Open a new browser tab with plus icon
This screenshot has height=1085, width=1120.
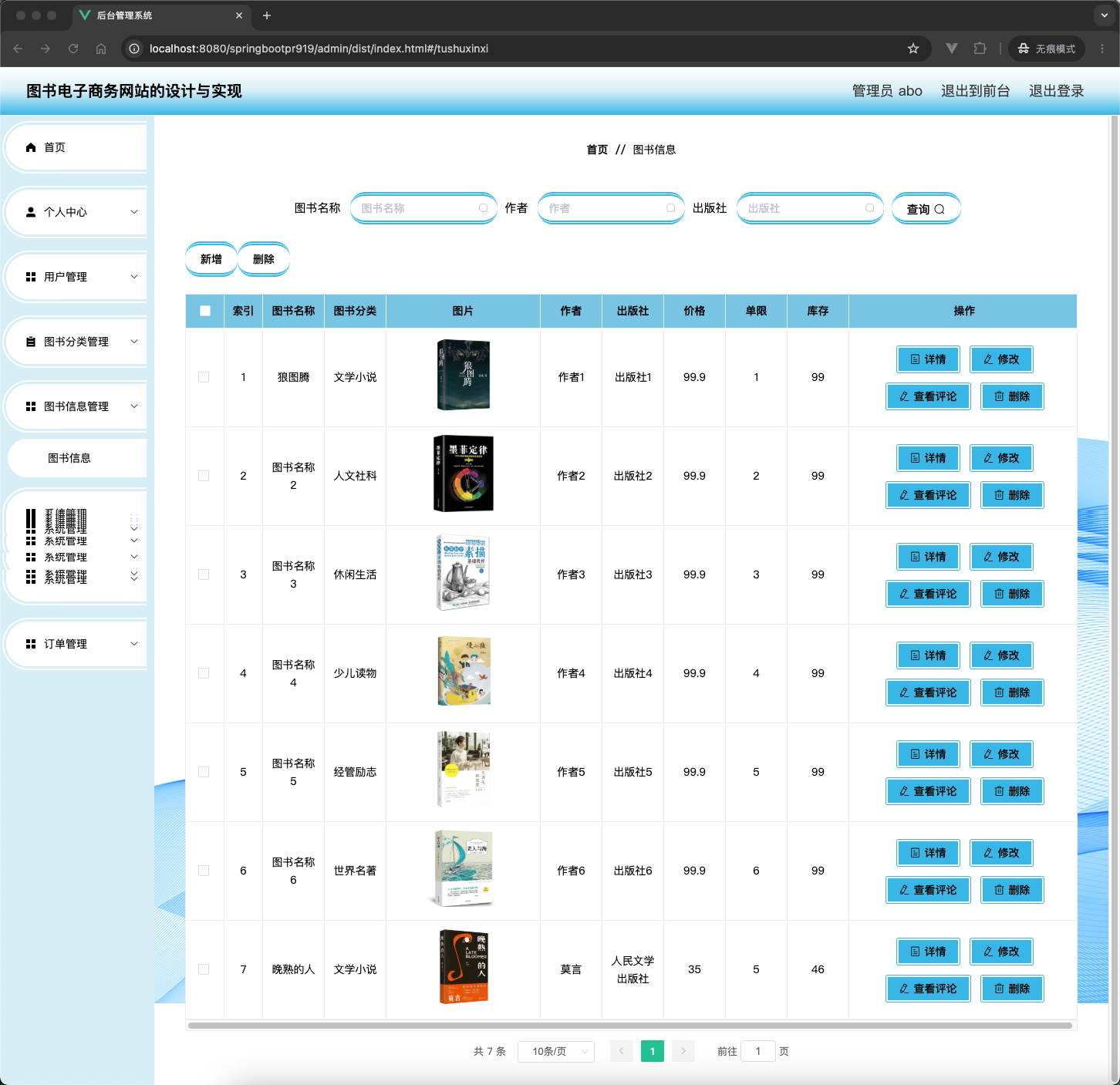267,15
